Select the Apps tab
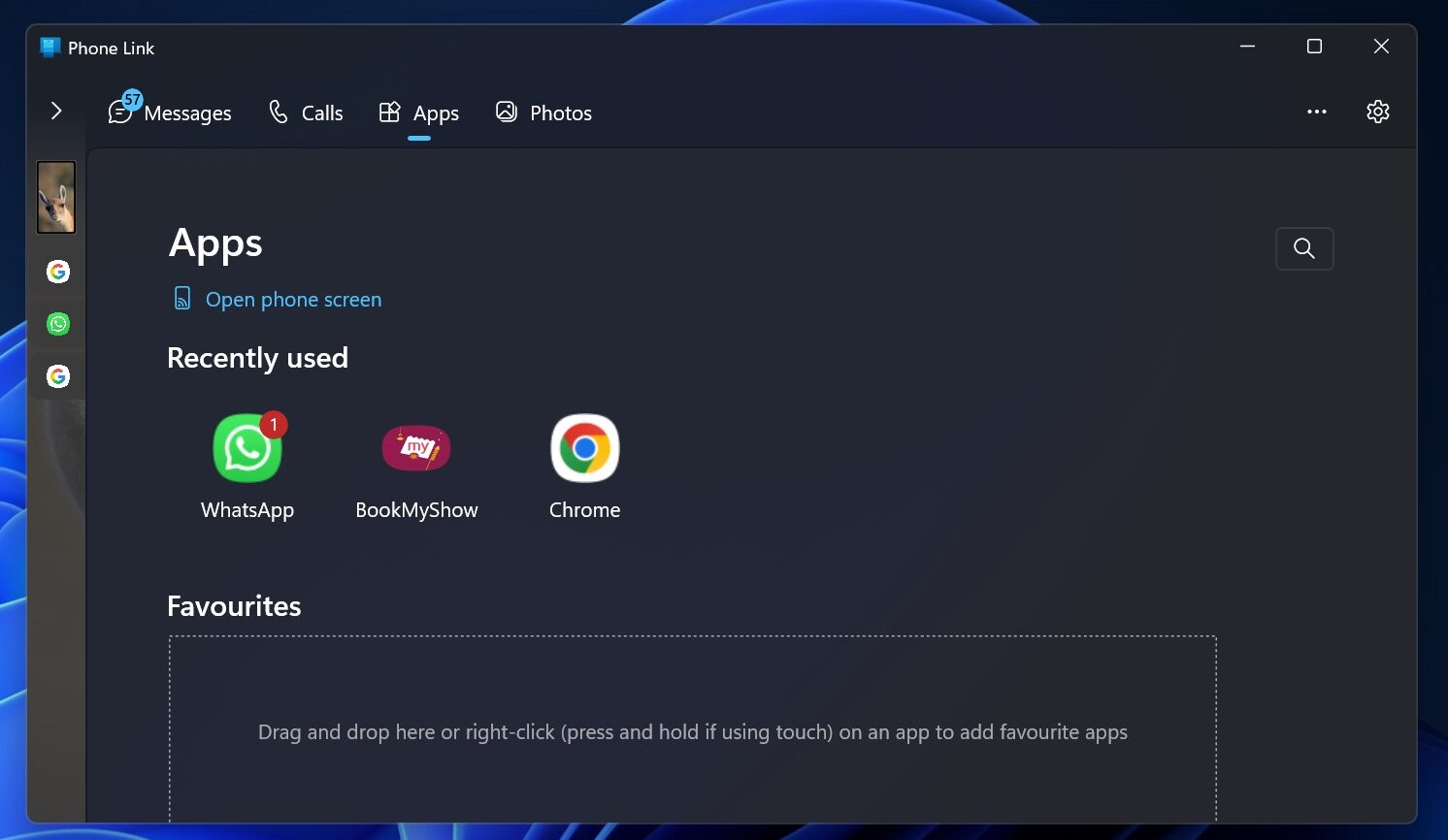This screenshot has height=840, width=1448. 419,113
